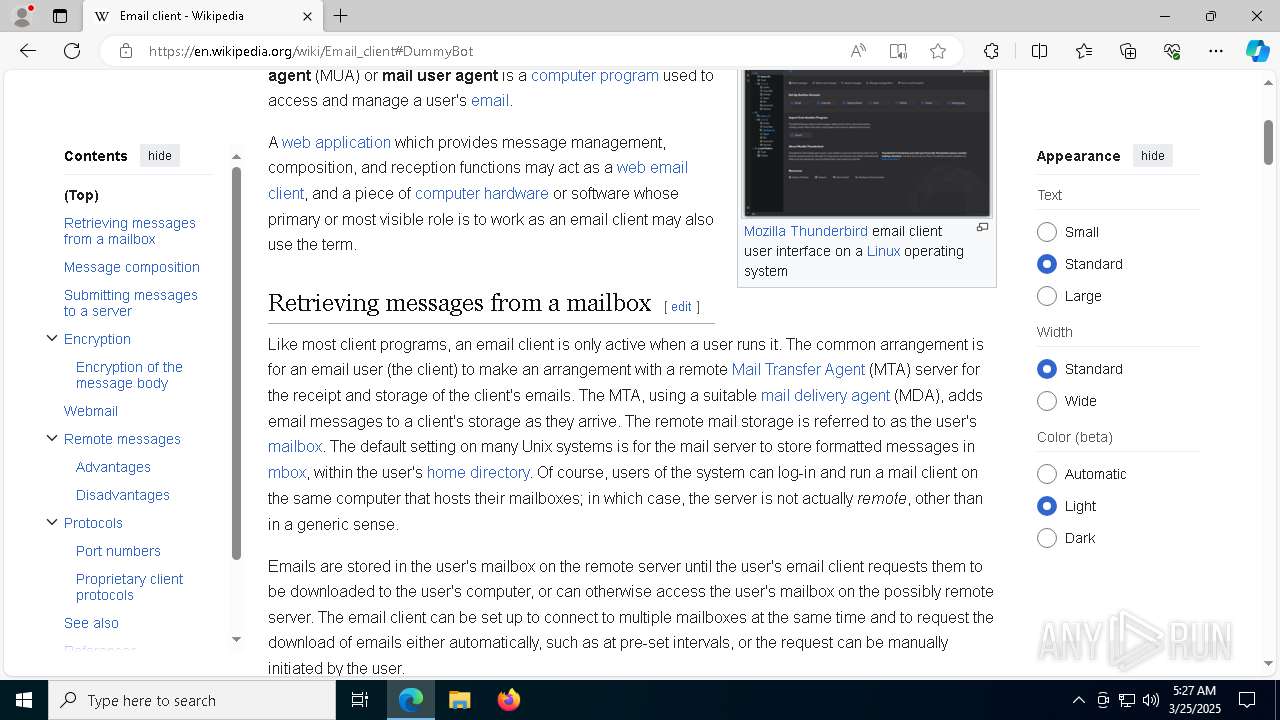This screenshot has height=720, width=1280.
Task: Select Automatic color mode
Action: click(1047, 474)
